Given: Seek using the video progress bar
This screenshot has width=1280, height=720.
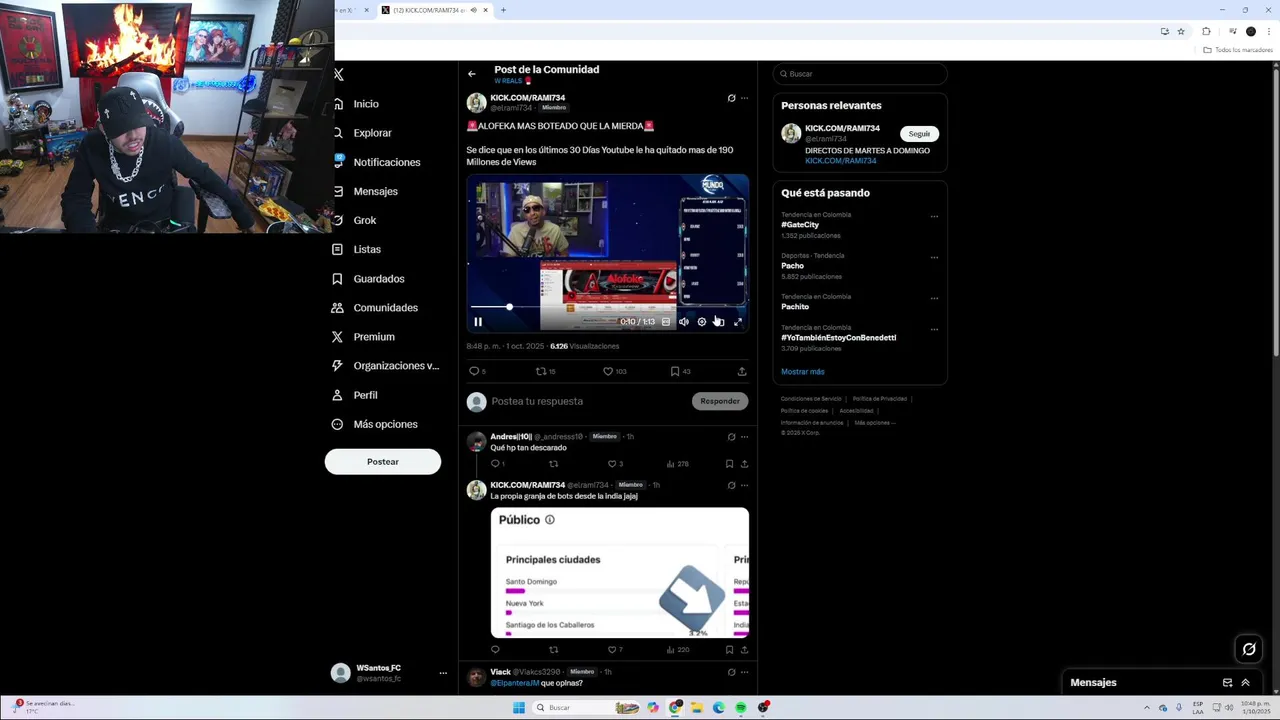Looking at the screenshot, I should click(x=608, y=307).
